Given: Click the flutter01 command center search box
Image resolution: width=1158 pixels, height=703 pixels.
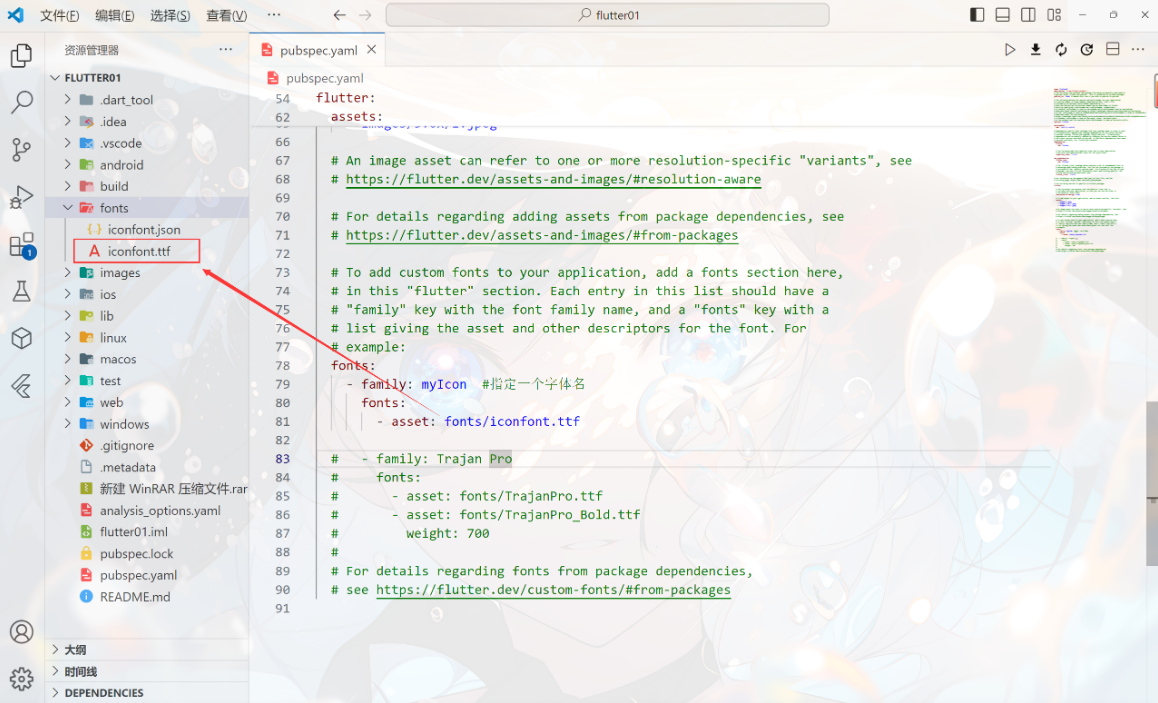Looking at the screenshot, I should (607, 15).
